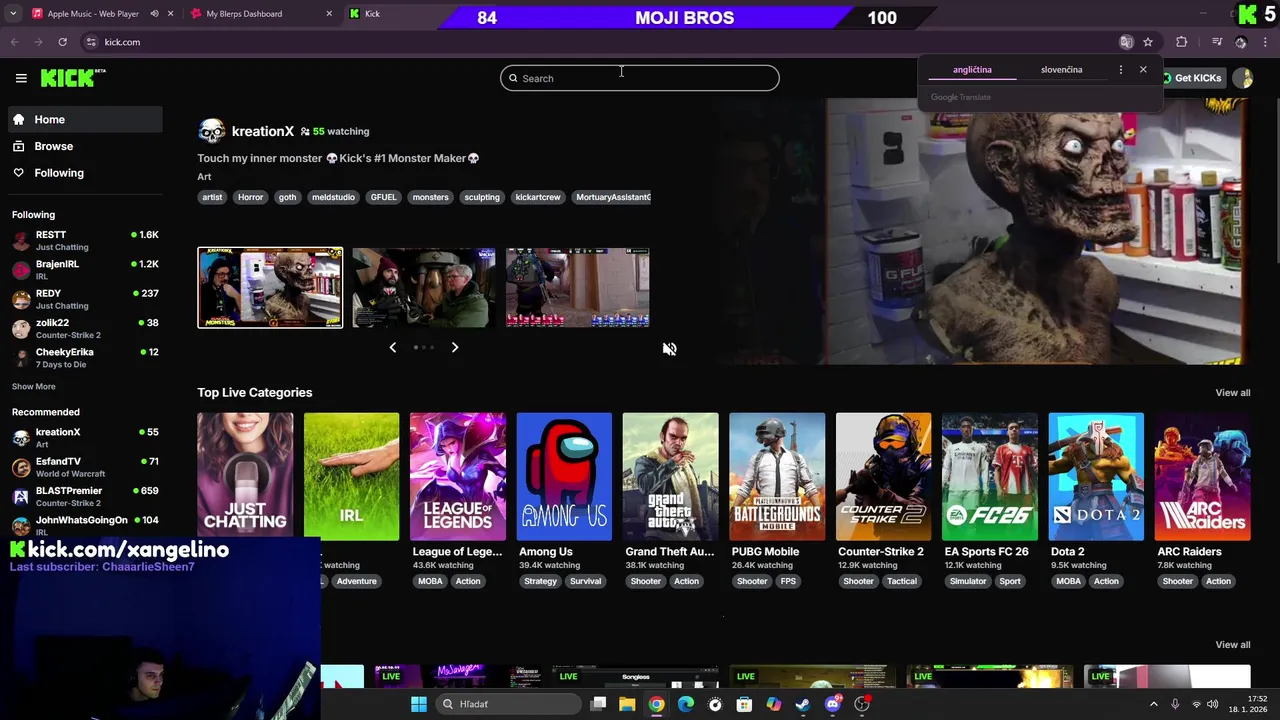
Task: Open the Google Translate icon in address bar
Action: pos(1126,42)
